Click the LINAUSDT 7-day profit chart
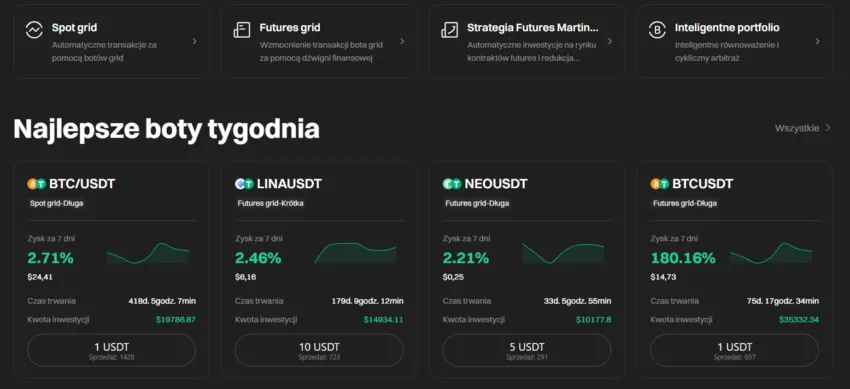850x389 pixels. tap(355, 253)
